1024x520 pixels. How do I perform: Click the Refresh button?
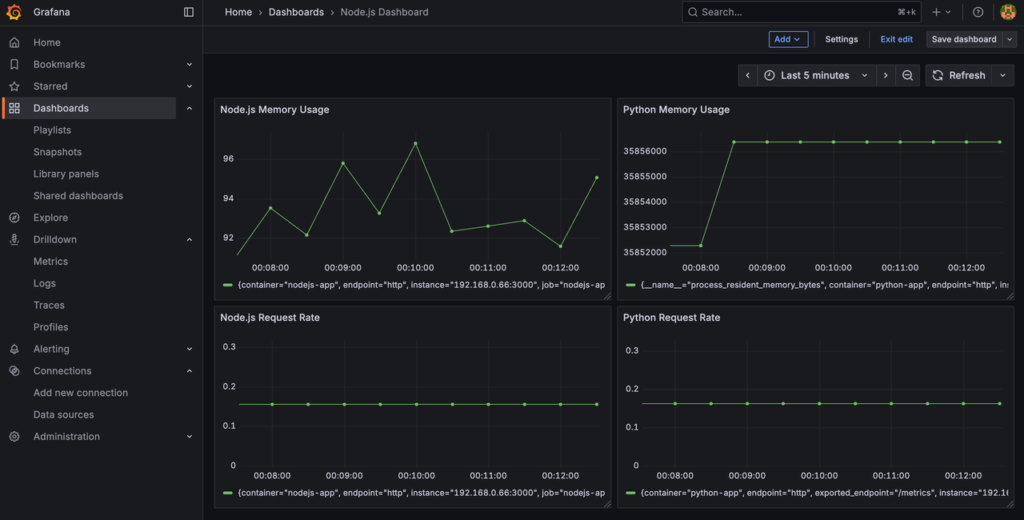pyautogui.click(x=959, y=75)
